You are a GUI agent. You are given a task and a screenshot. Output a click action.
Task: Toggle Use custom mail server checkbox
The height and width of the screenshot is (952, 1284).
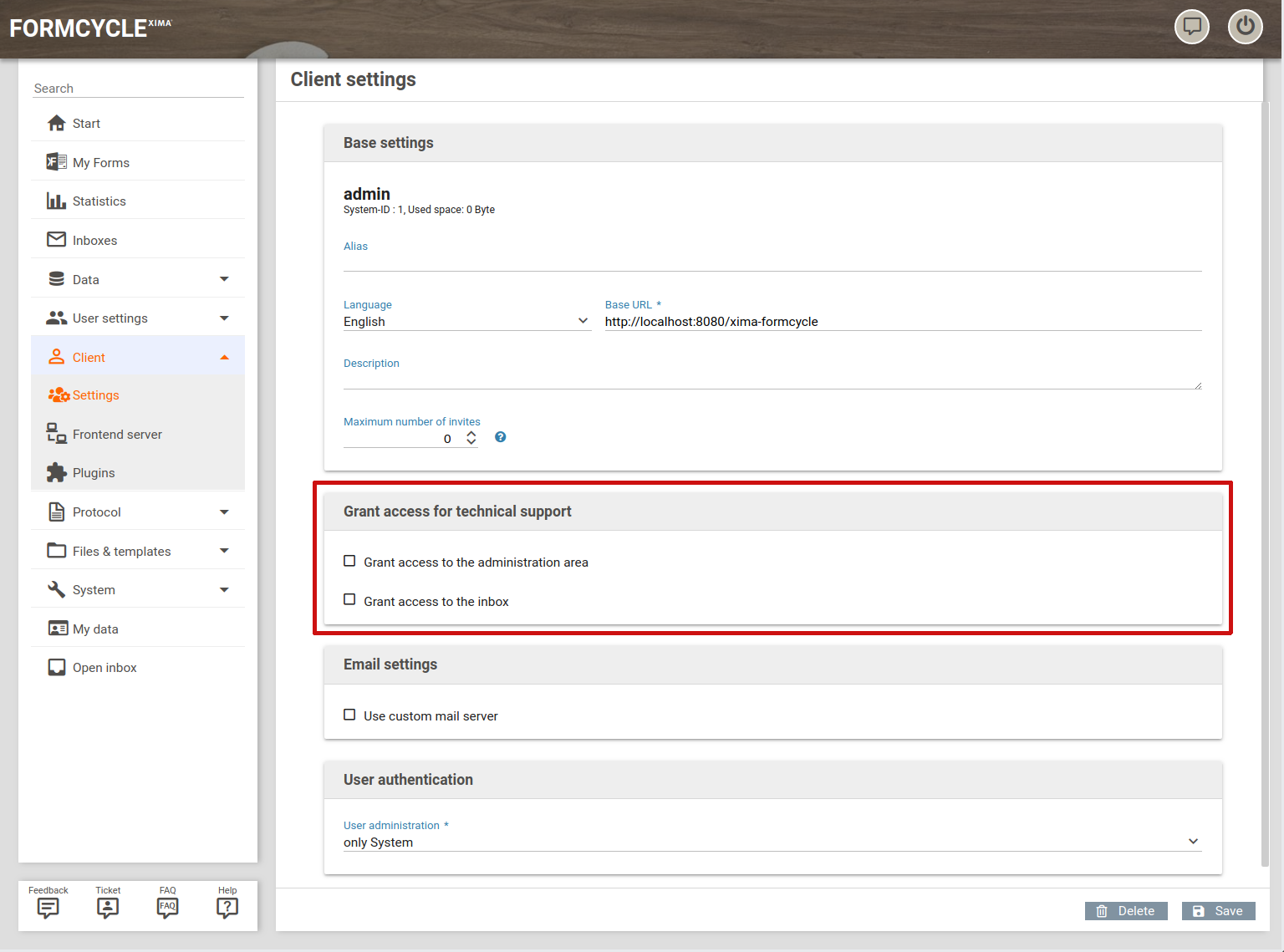349,715
